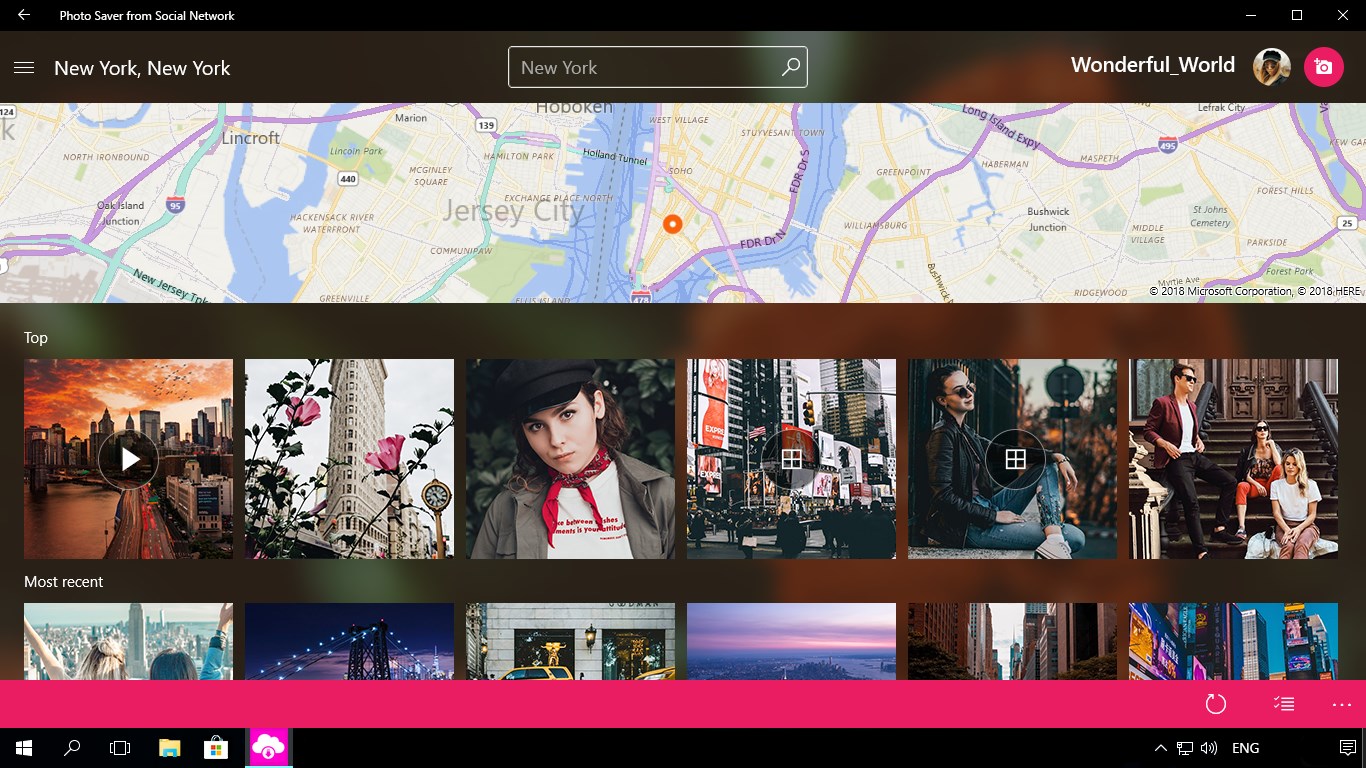Click the search magnifier icon

[x=790, y=67]
